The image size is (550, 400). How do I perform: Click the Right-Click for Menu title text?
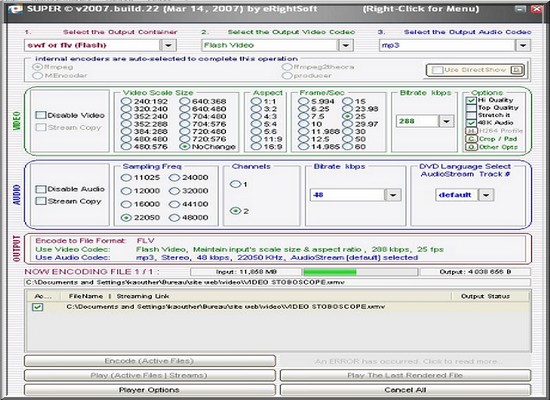pos(421,9)
